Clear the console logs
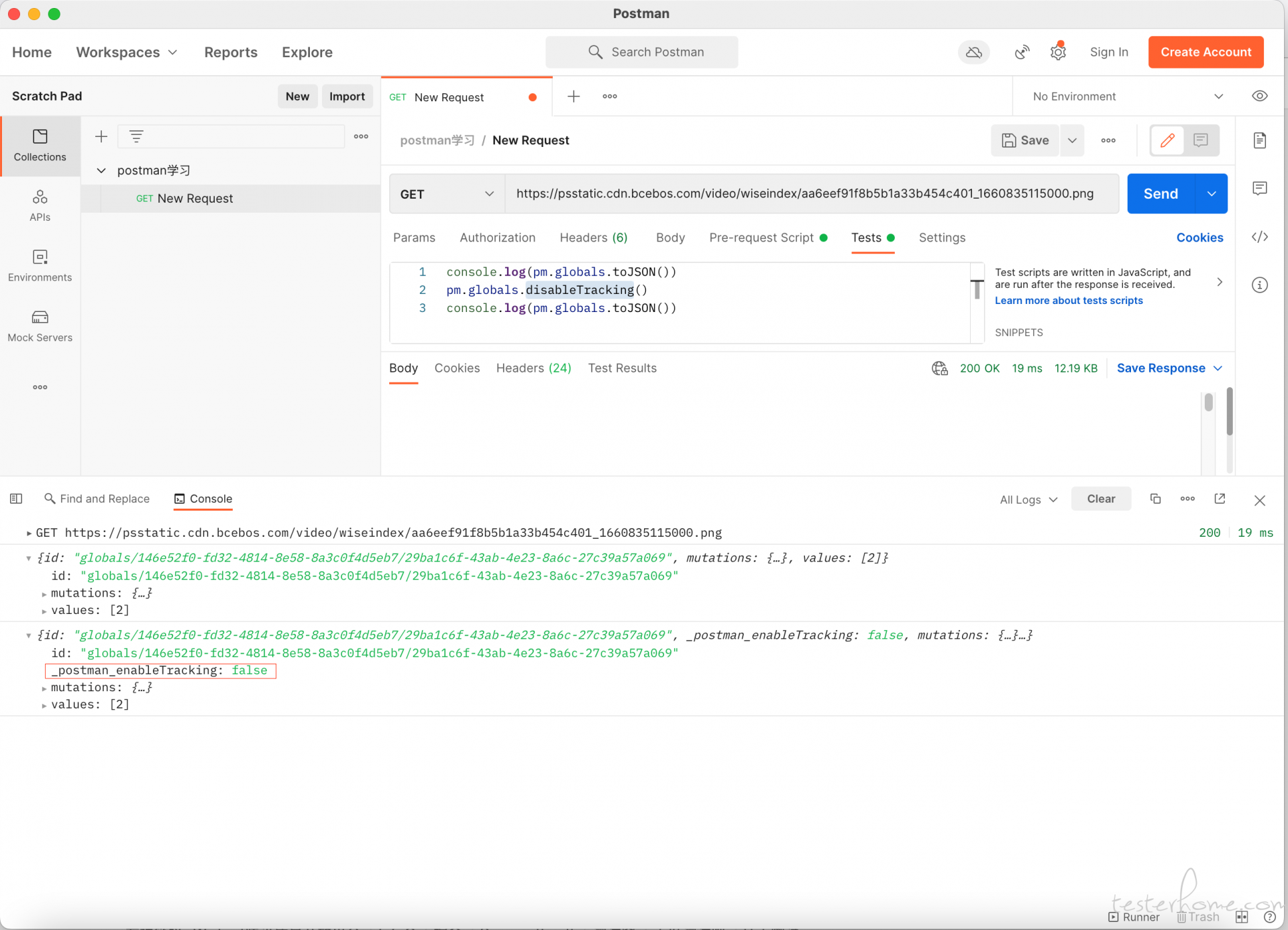The width and height of the screenshot is (1288, 930). (x=1101, y=499)
